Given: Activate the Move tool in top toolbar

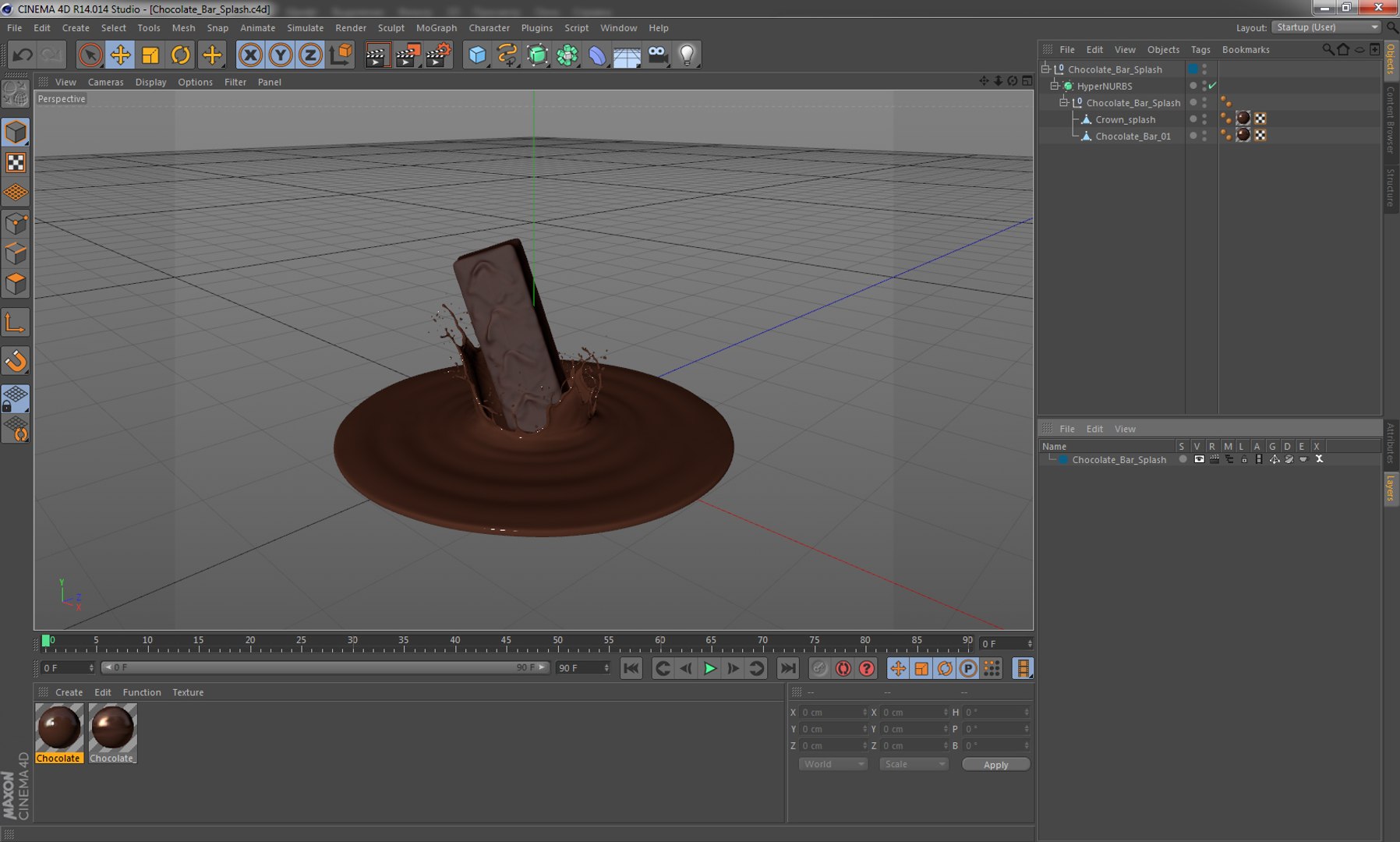Looking at the screenshot, I should [x=120, y=55].
